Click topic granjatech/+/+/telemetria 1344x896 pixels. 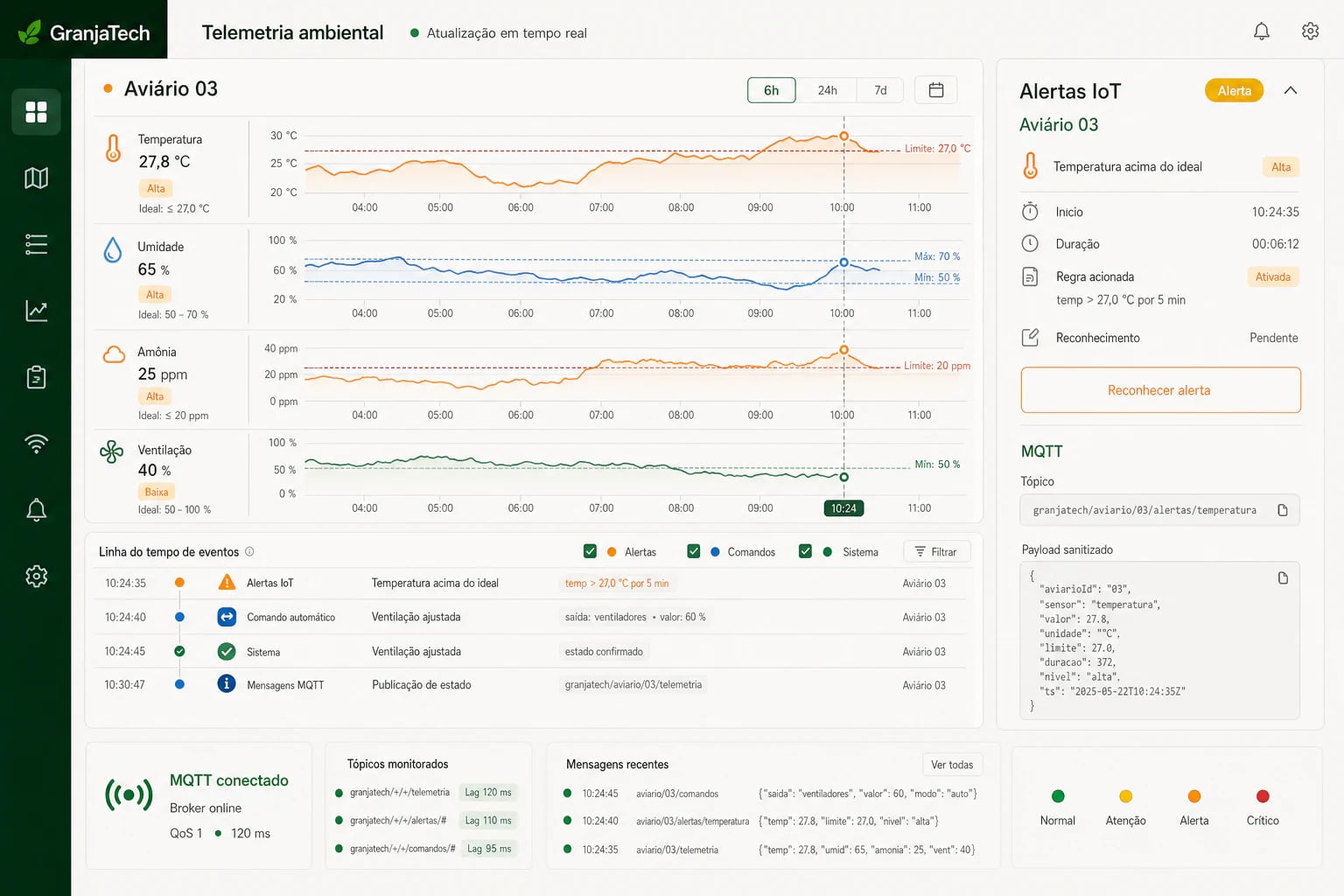(x=400, y=793)
